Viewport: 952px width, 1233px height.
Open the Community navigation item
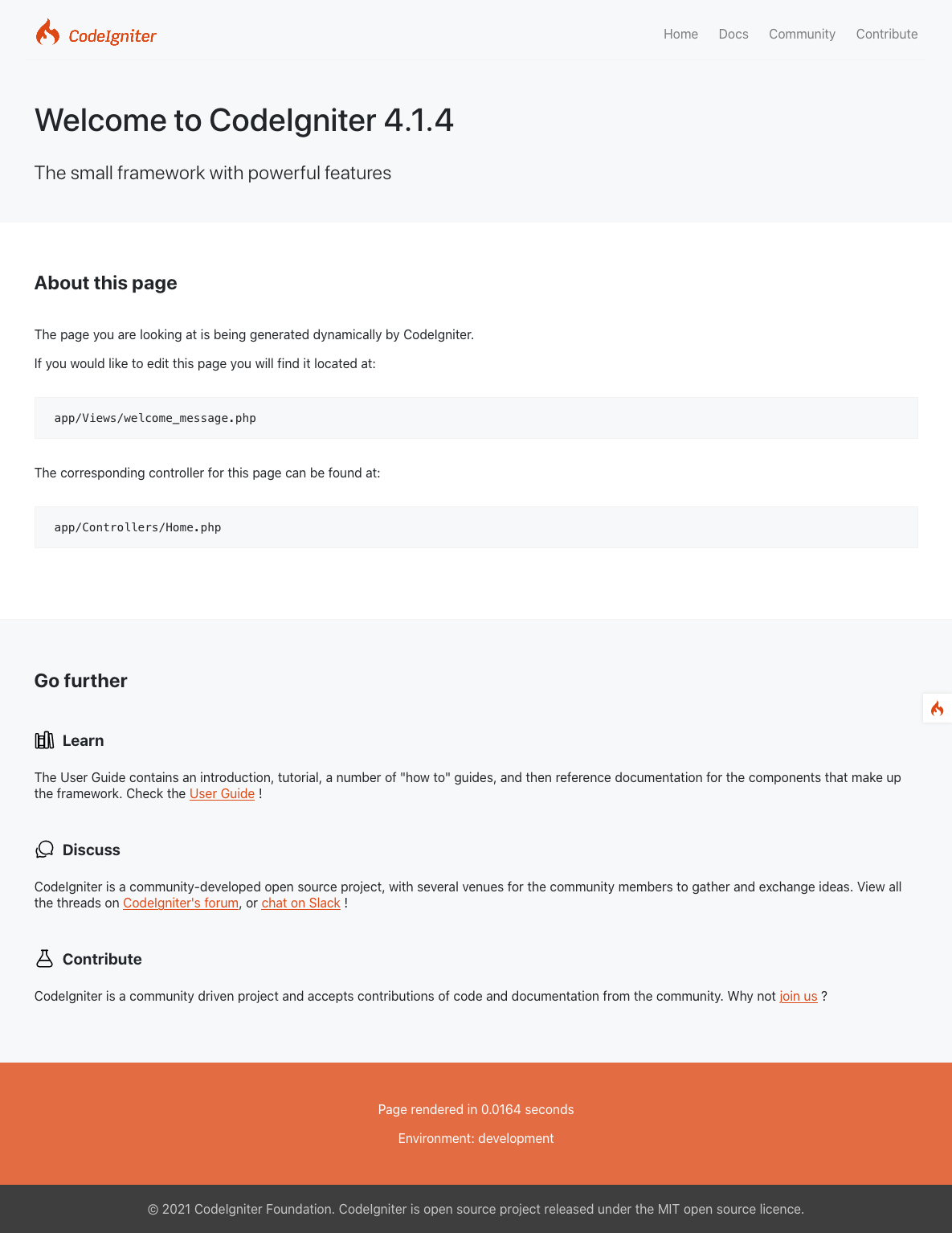click(802, 34)
